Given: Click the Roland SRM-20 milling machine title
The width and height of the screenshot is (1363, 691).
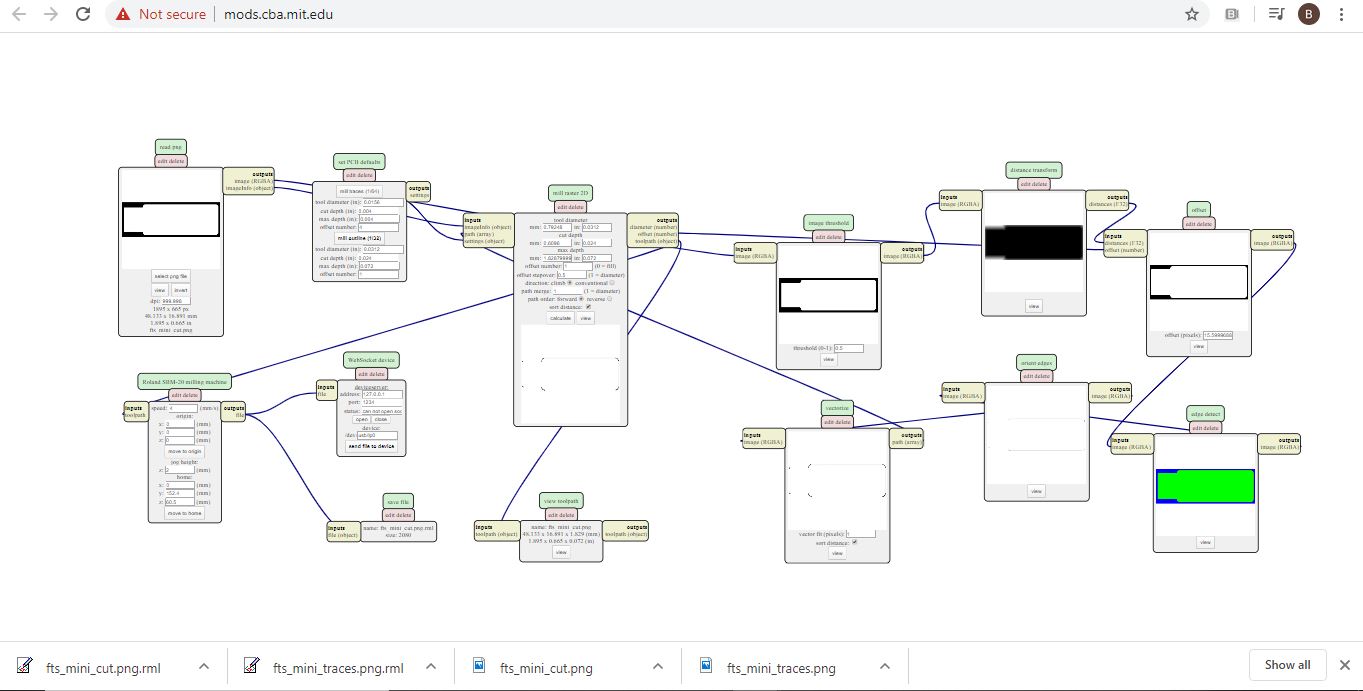Looking at the screenshot, I should (185, 381).
